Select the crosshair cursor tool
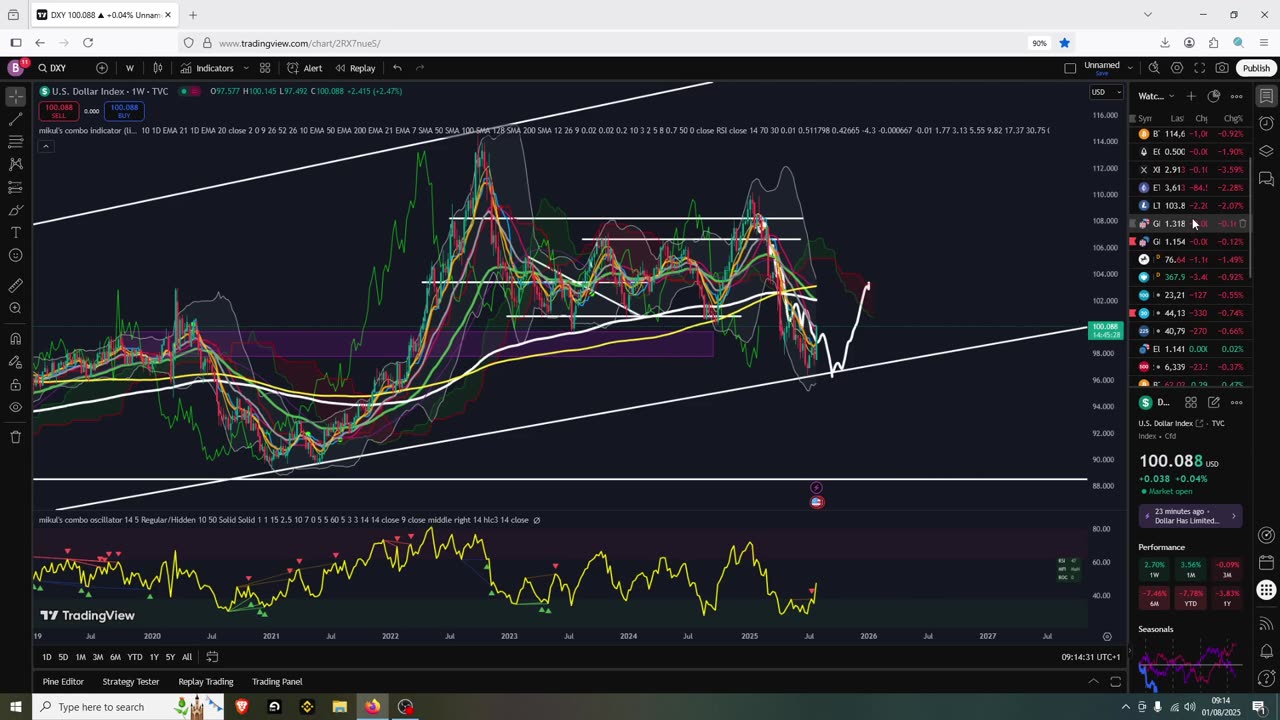The image size is (1280, 720). tap(15, 97)
